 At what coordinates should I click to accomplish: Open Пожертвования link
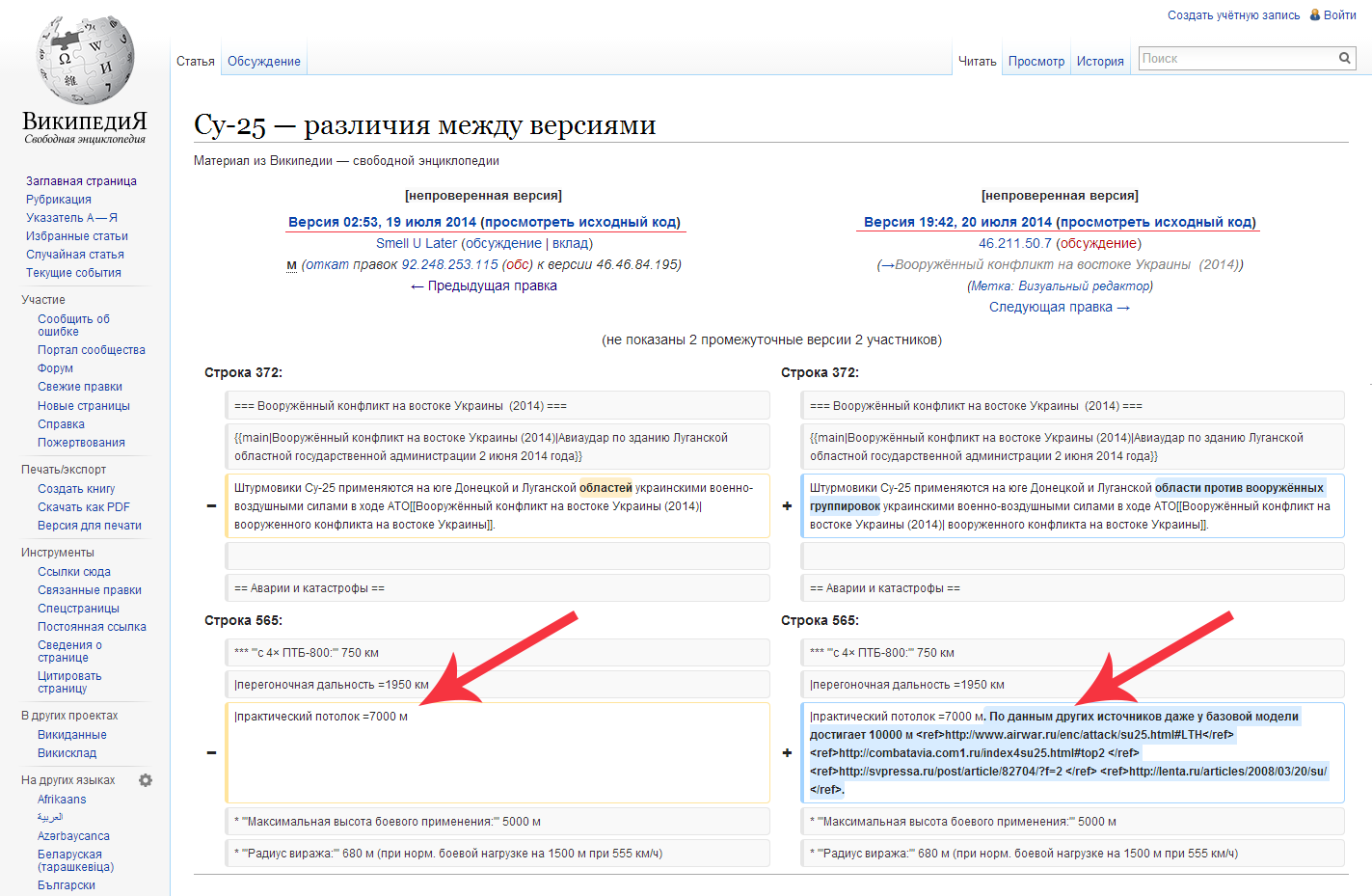point(81,442)
